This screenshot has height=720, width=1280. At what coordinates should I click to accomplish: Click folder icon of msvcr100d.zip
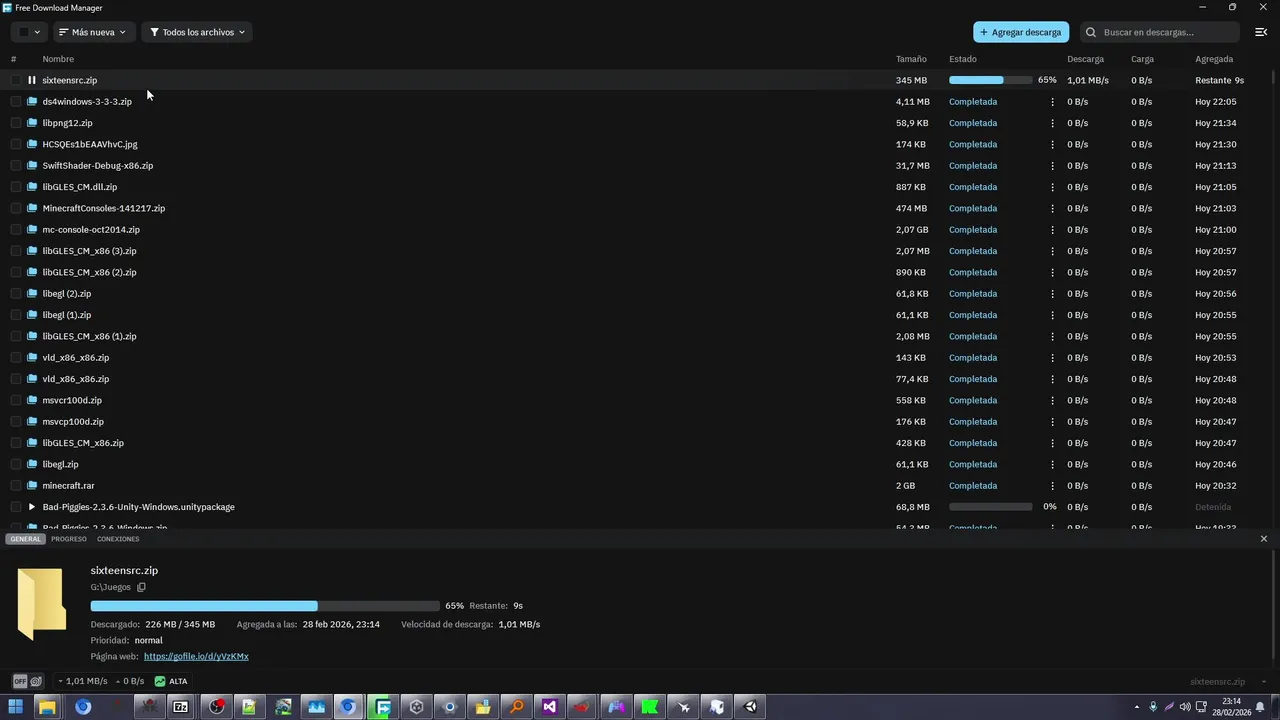tap(32, 400)
